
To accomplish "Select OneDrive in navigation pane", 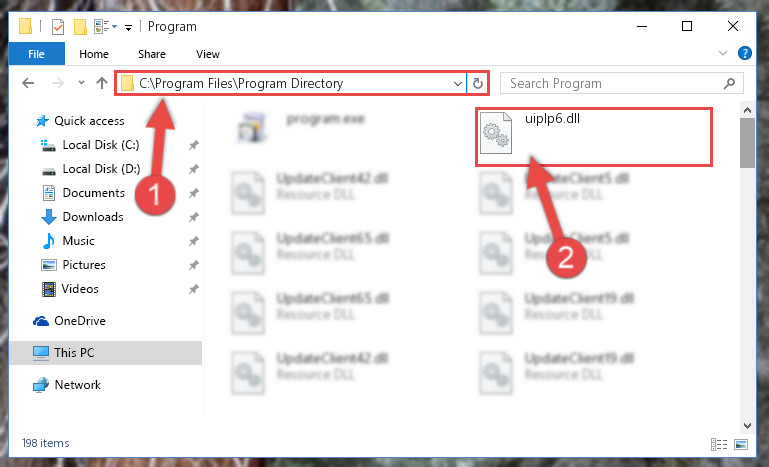I will tap(80, 321).
